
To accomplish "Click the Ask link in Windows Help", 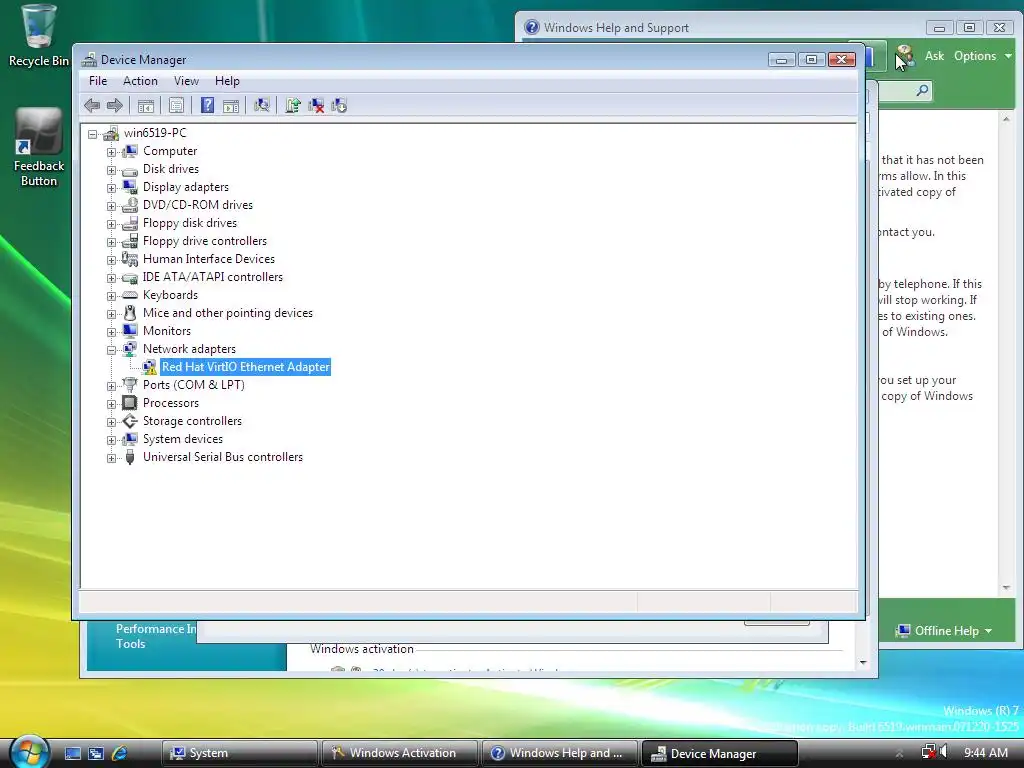I will click(934, 56).
